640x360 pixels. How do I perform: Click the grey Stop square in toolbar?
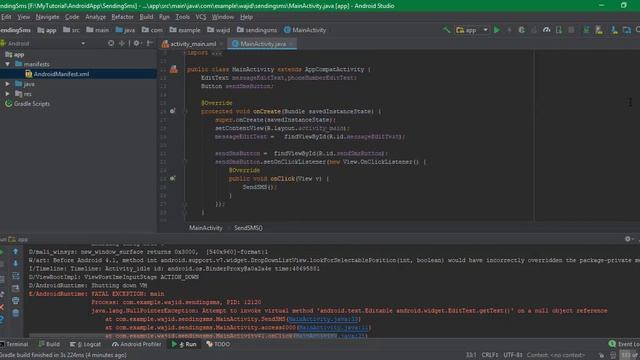tap(571, 30)
